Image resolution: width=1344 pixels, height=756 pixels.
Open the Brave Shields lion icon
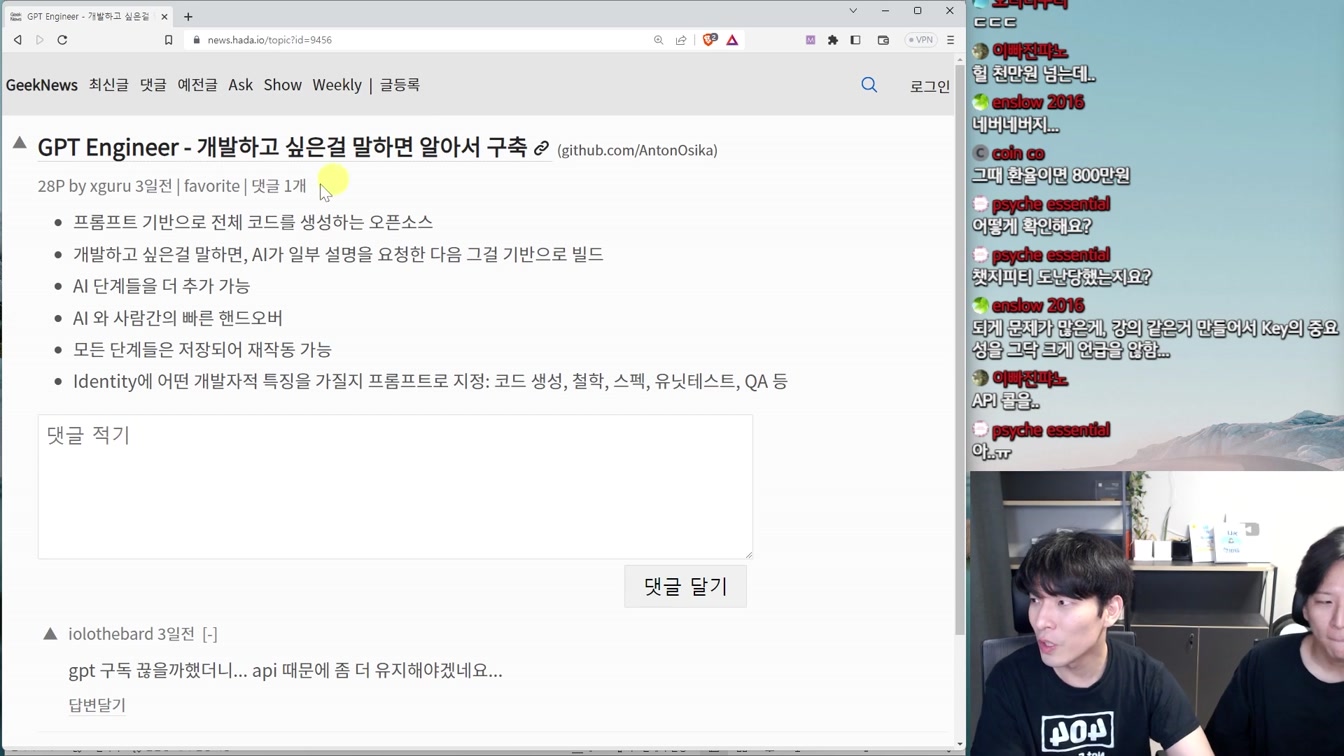(709, 40)
